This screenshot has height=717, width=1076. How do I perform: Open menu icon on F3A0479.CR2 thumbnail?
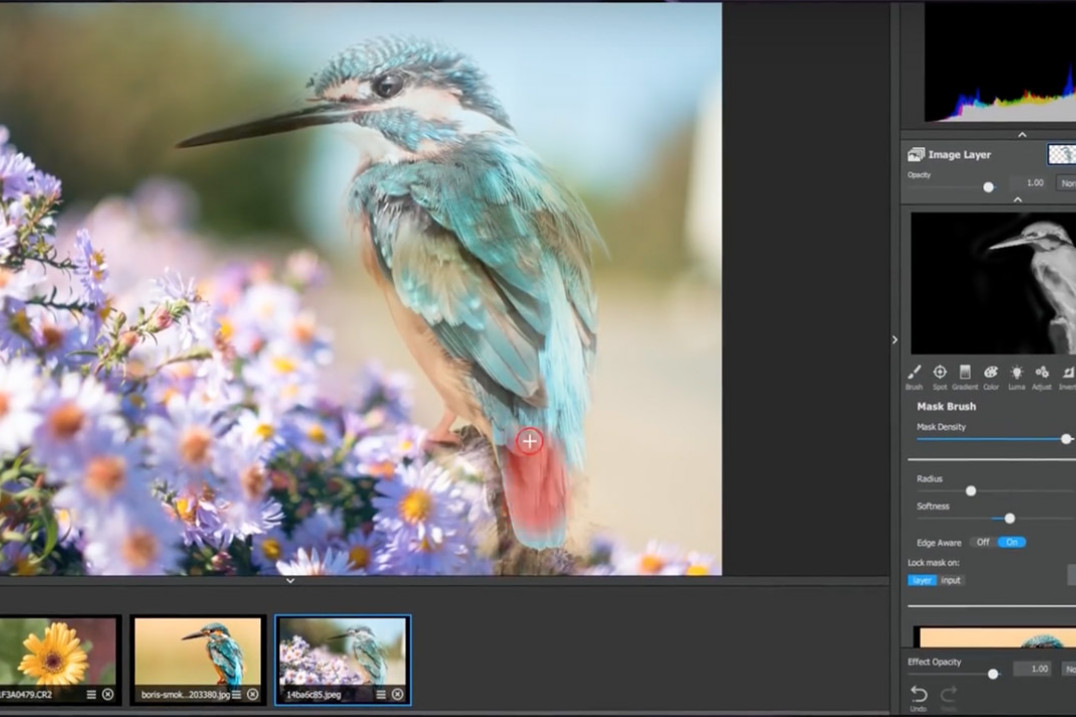[91, 694]
